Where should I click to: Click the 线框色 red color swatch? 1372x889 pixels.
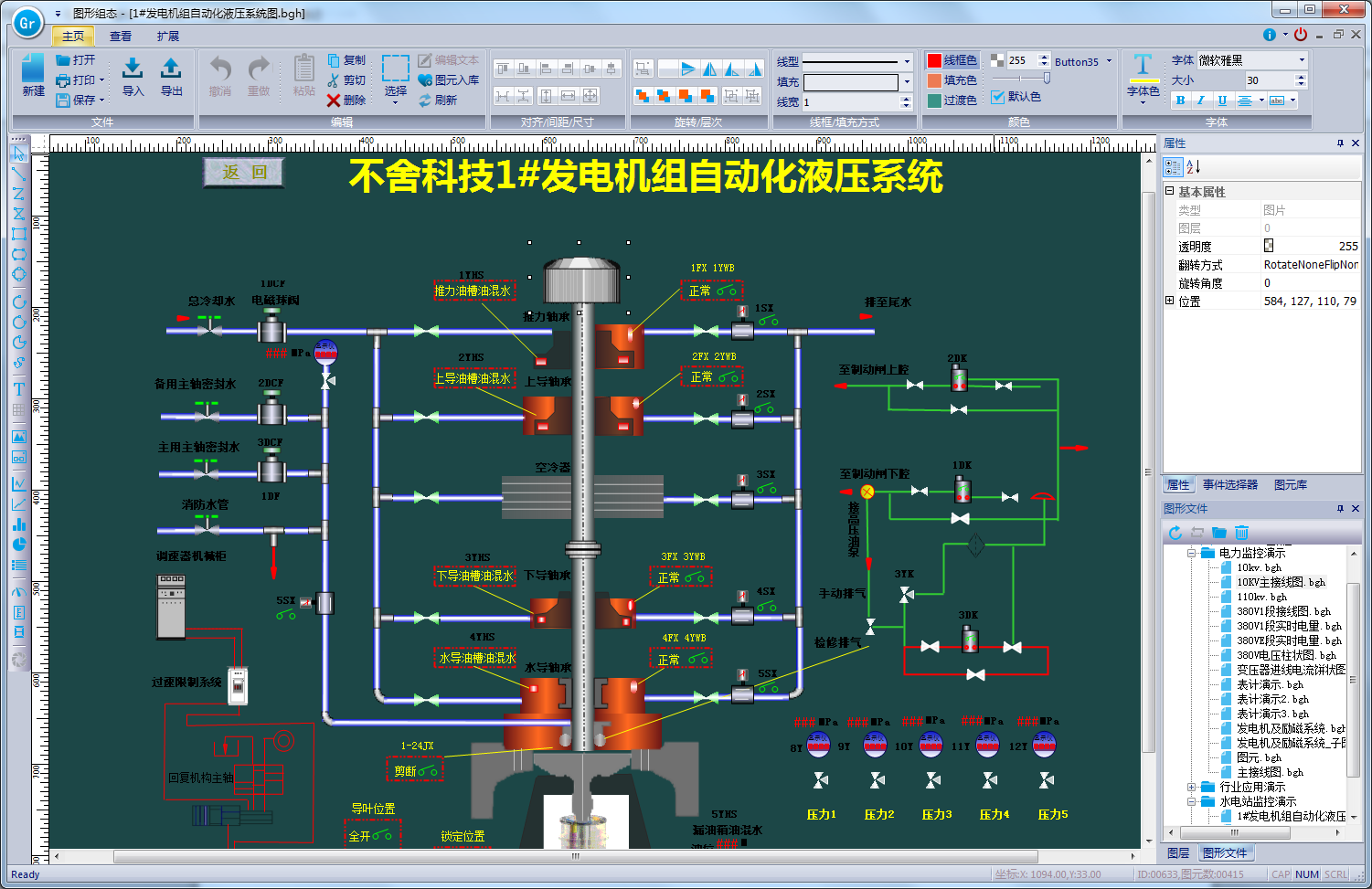(x=934, y=60)
